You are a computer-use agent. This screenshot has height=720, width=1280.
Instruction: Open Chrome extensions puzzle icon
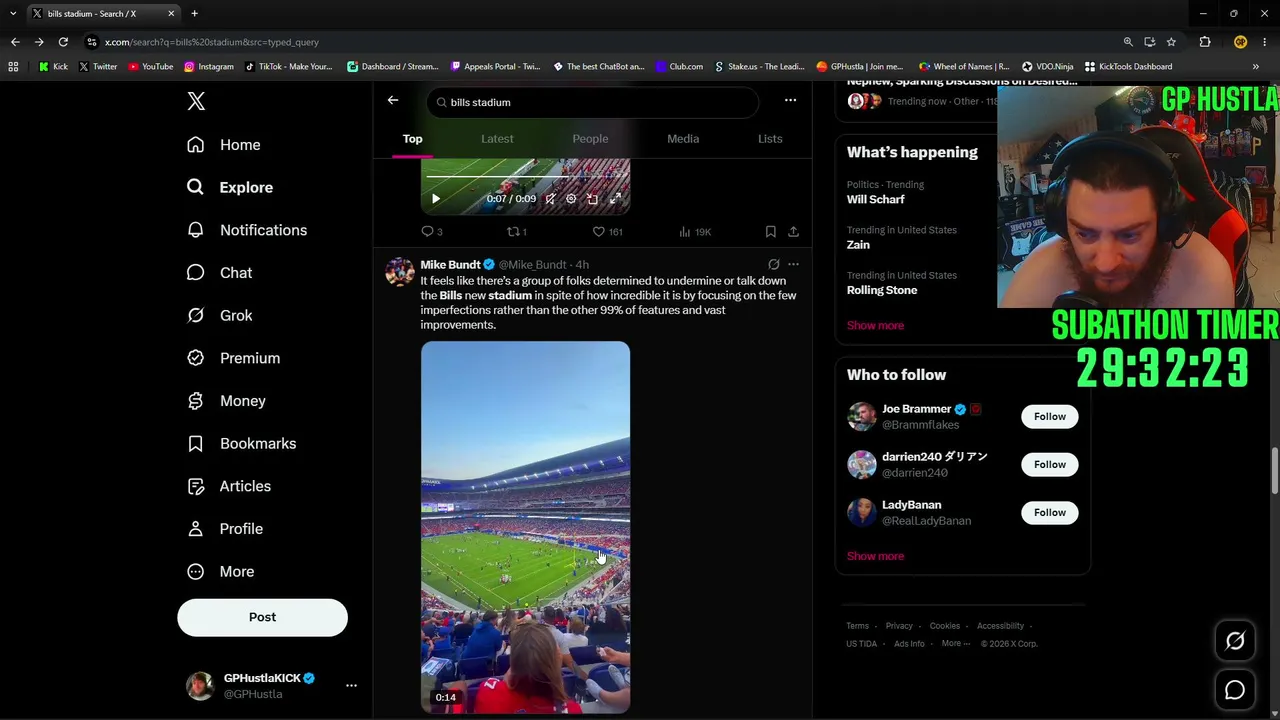1205,42
